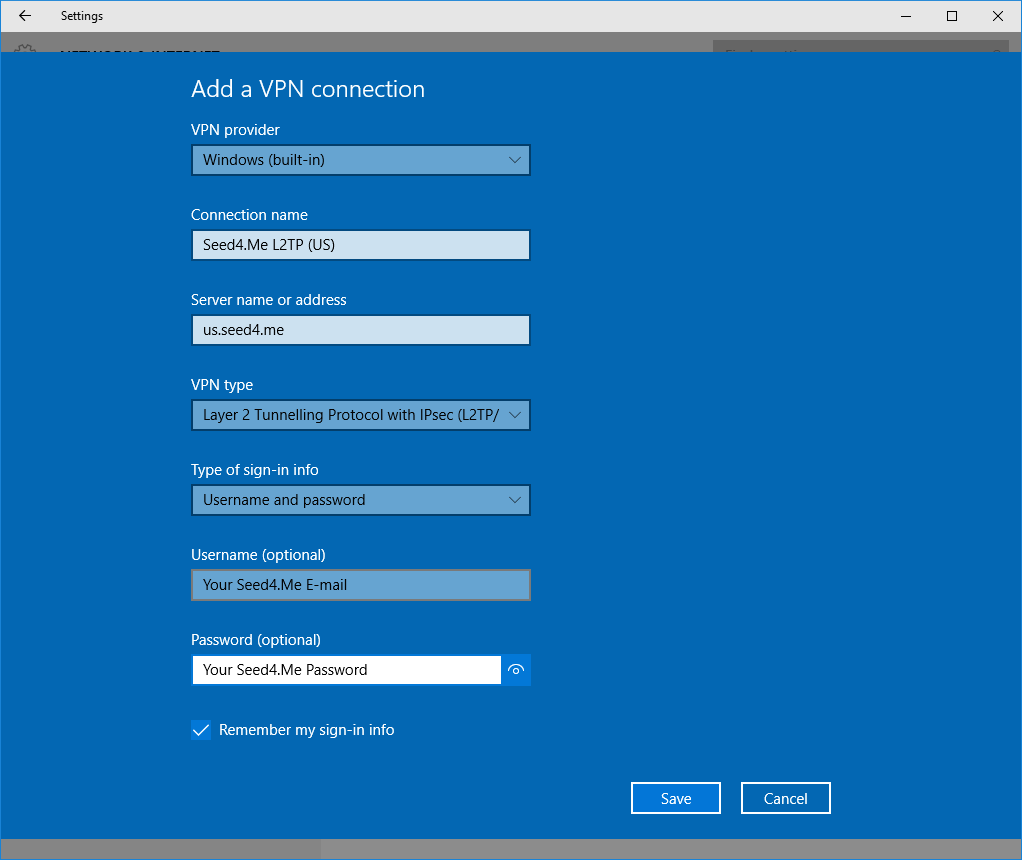Select the Connection name field
Screen dimensions: 1022x860
(360, 245)
